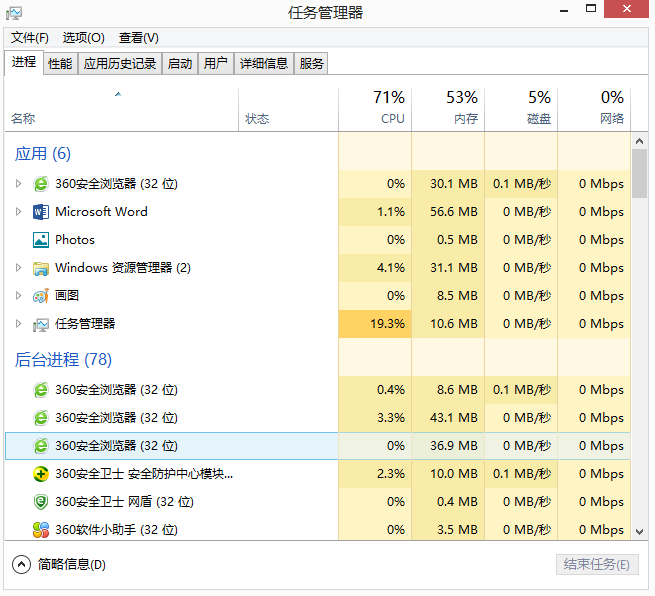Click browser icon in the 43.1 MB row

[41, 418]
